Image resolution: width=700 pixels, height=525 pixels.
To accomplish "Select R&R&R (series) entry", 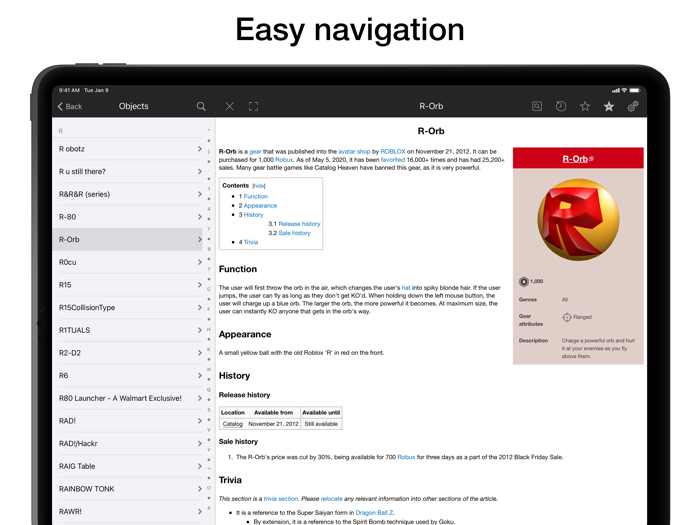I will pyautogui.click(x=128, y=194).
